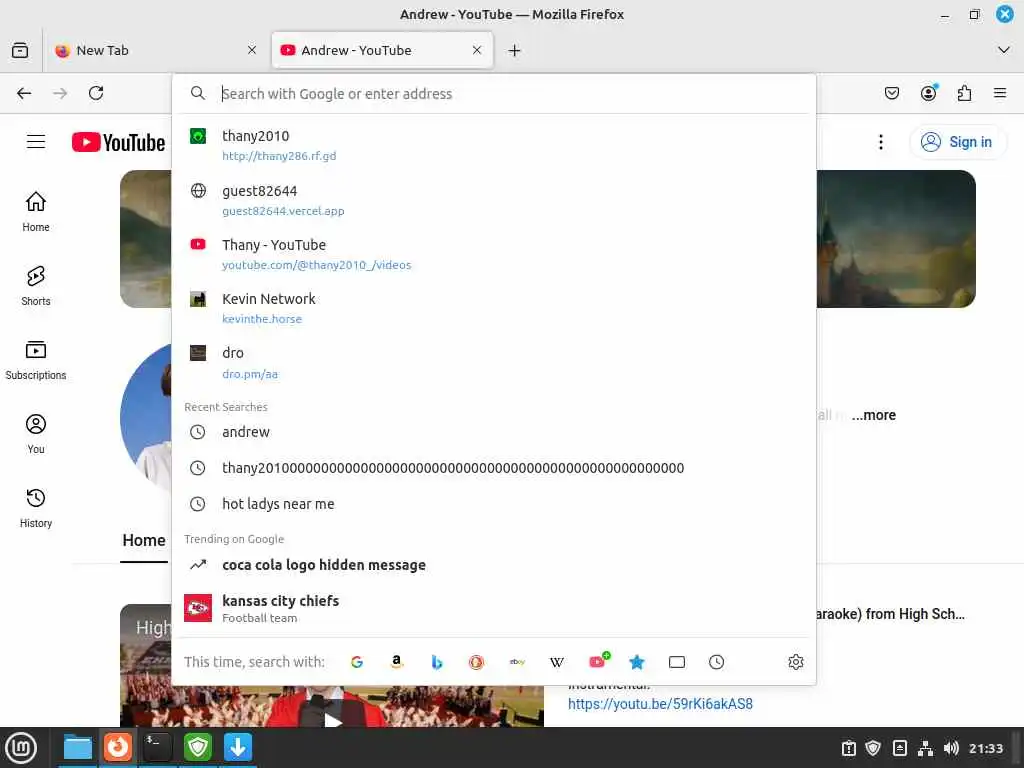Choose guest82644 vercel.app suggestion
The height and width of the screenshot is (768, 1024).
click(494, 200)
